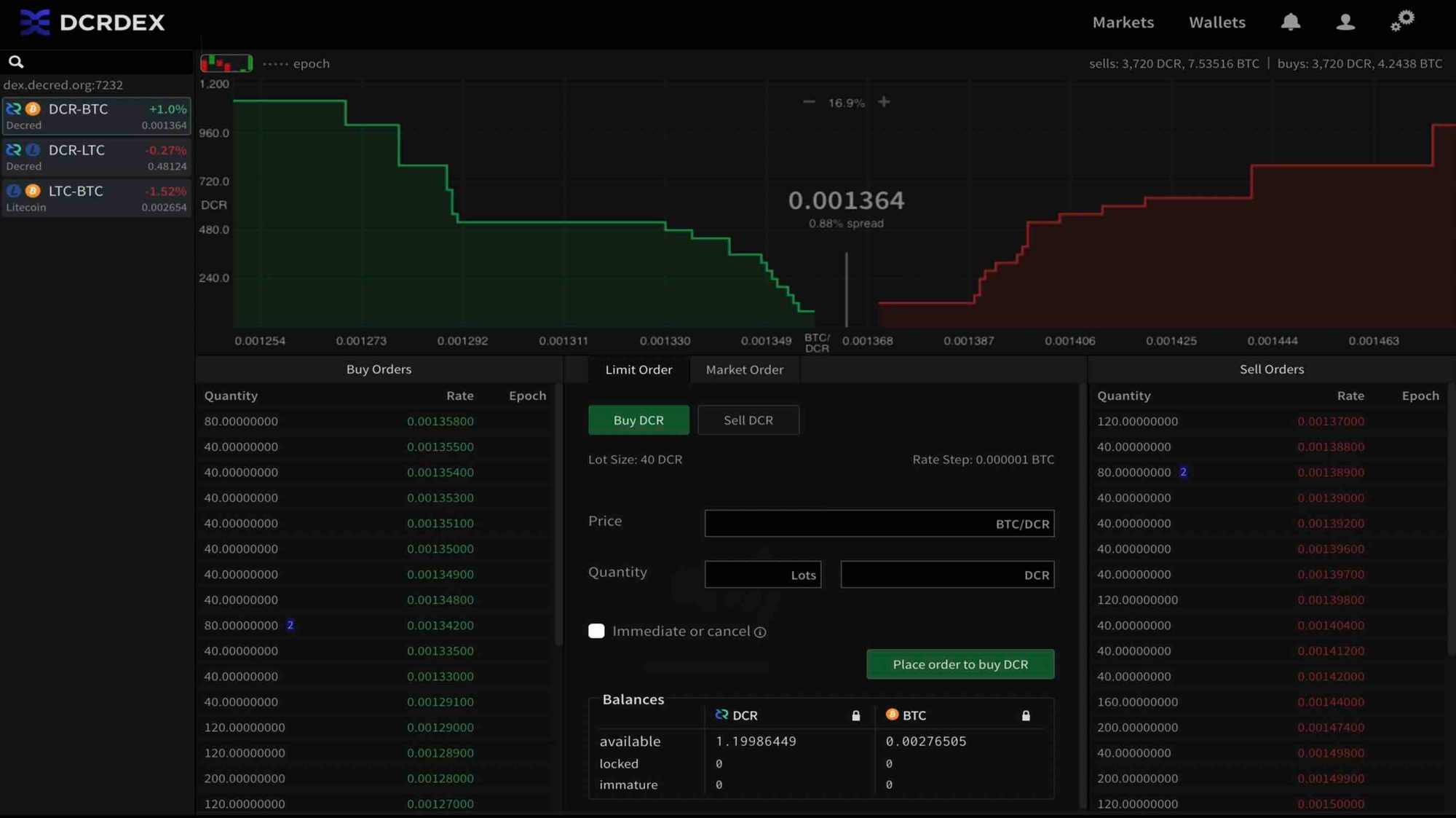
Task: Click order count badge on 0.00138900 sell
Action: pyautogui.click(x=1183, y=472)
